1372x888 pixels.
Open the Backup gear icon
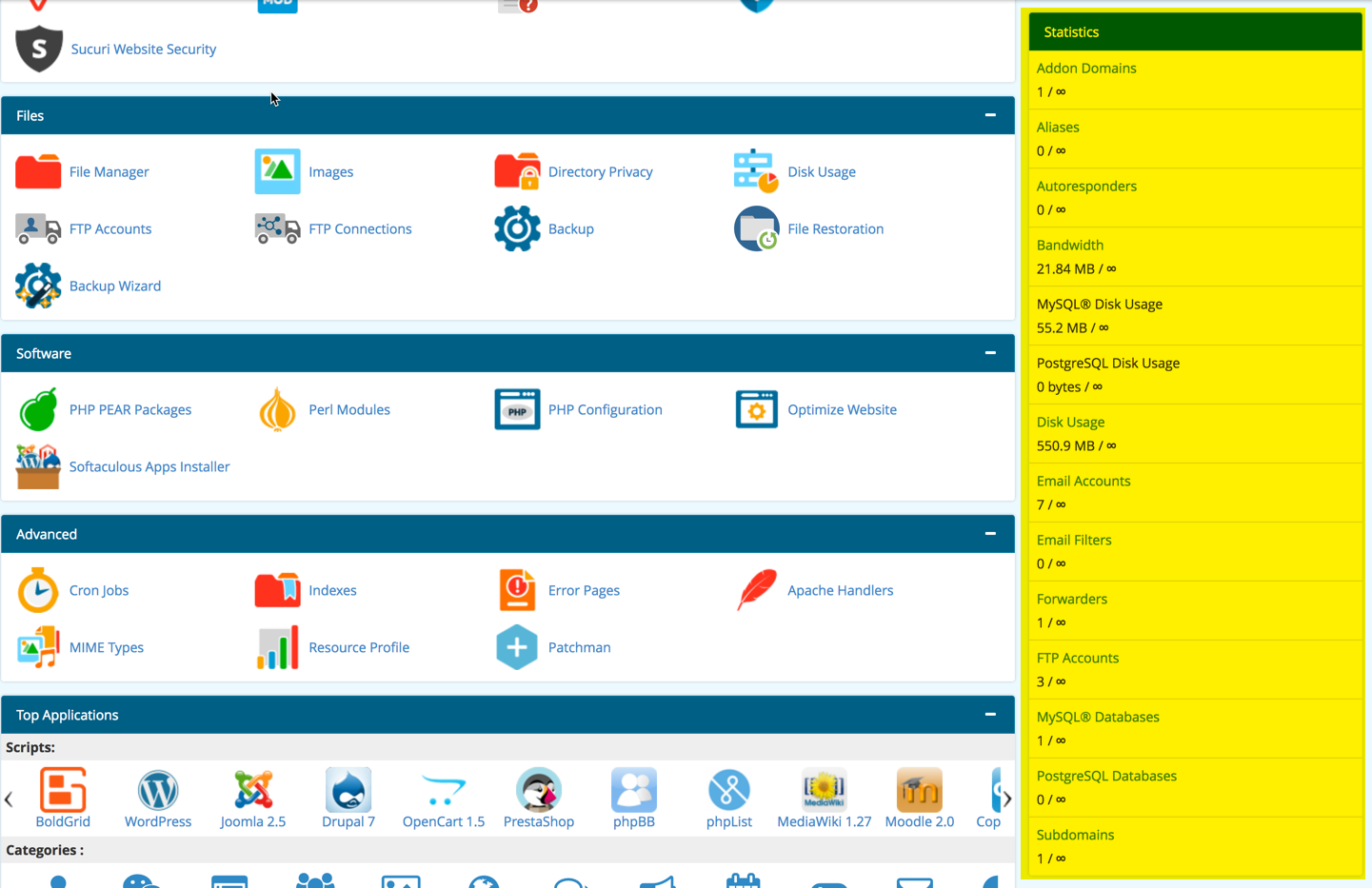(x=517, y=229)
